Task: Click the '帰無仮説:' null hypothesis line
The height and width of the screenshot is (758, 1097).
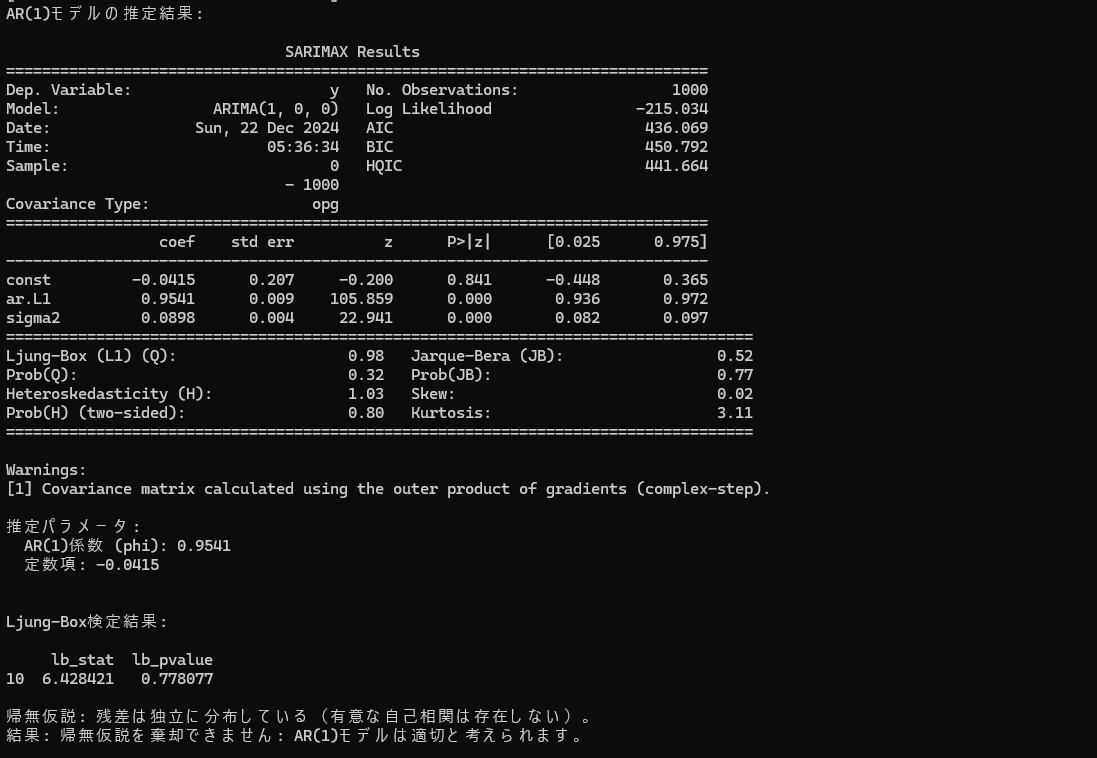Action: point(299,716)
